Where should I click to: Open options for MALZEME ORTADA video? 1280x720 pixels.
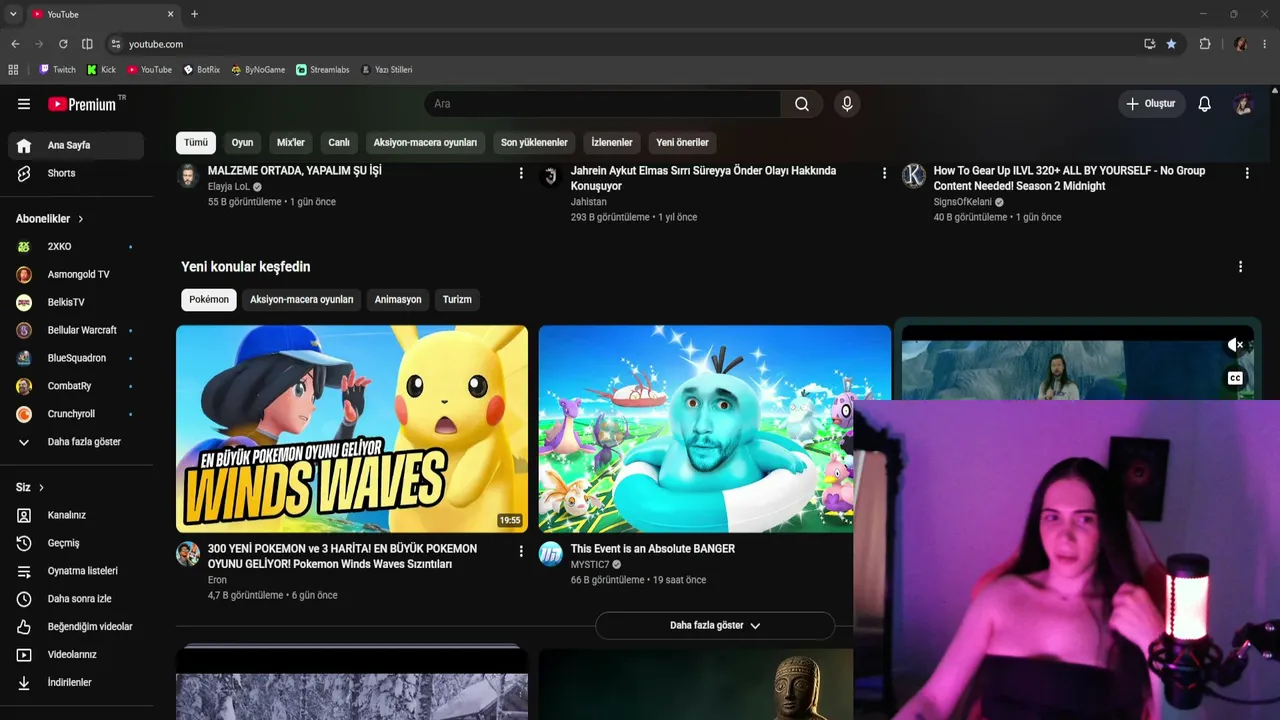click(x=521, y=173)
